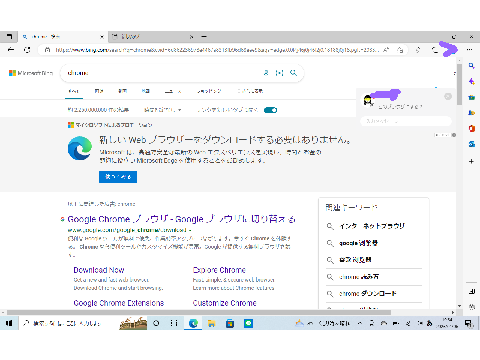Select the first (All) Bing results tab

coord(74,91)
